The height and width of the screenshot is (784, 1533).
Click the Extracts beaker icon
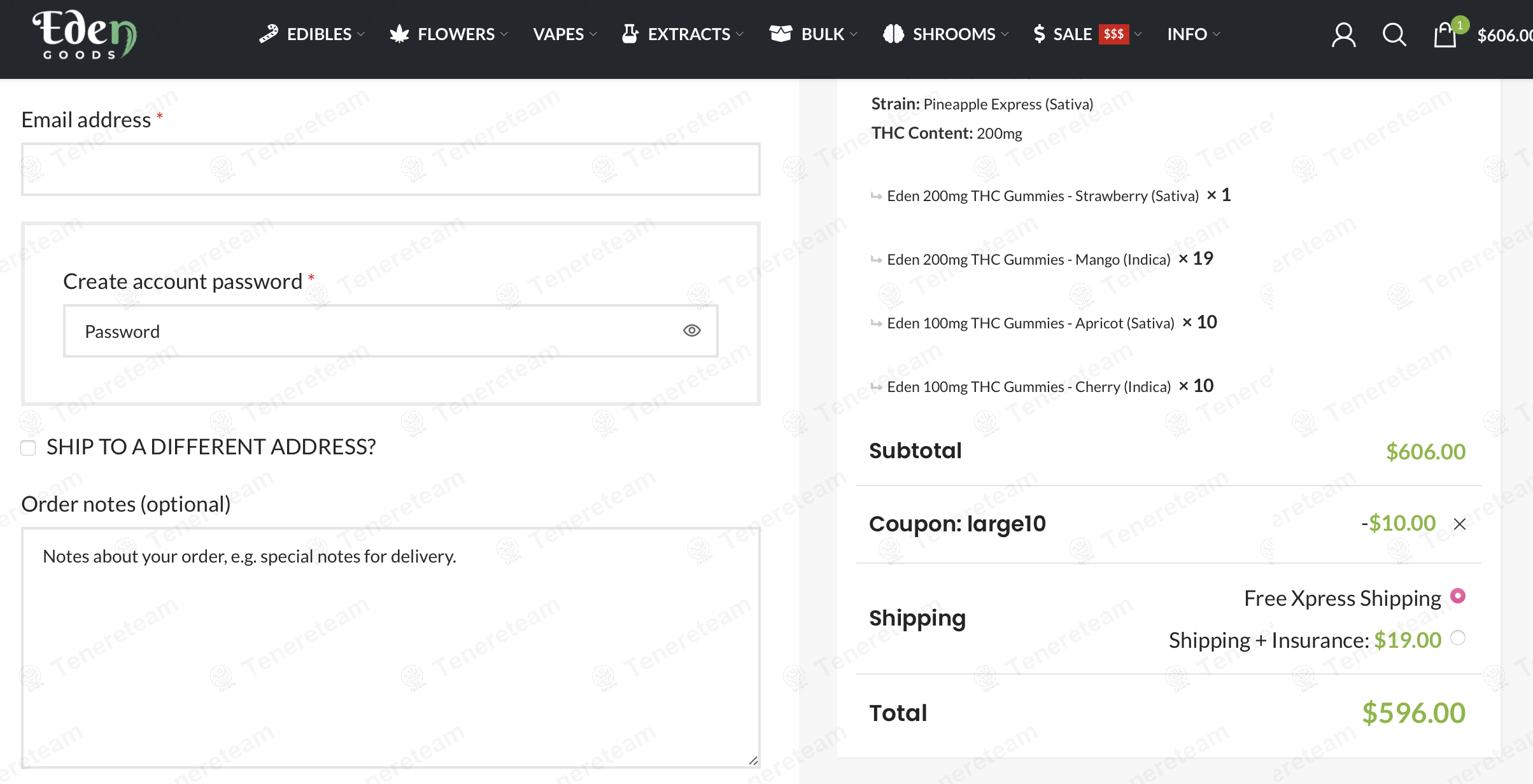click(630, 34)
